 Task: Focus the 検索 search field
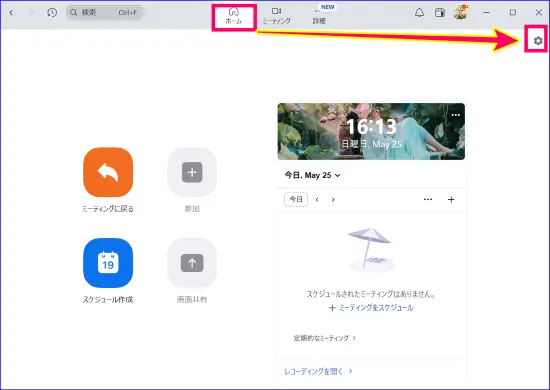(105, 13)
